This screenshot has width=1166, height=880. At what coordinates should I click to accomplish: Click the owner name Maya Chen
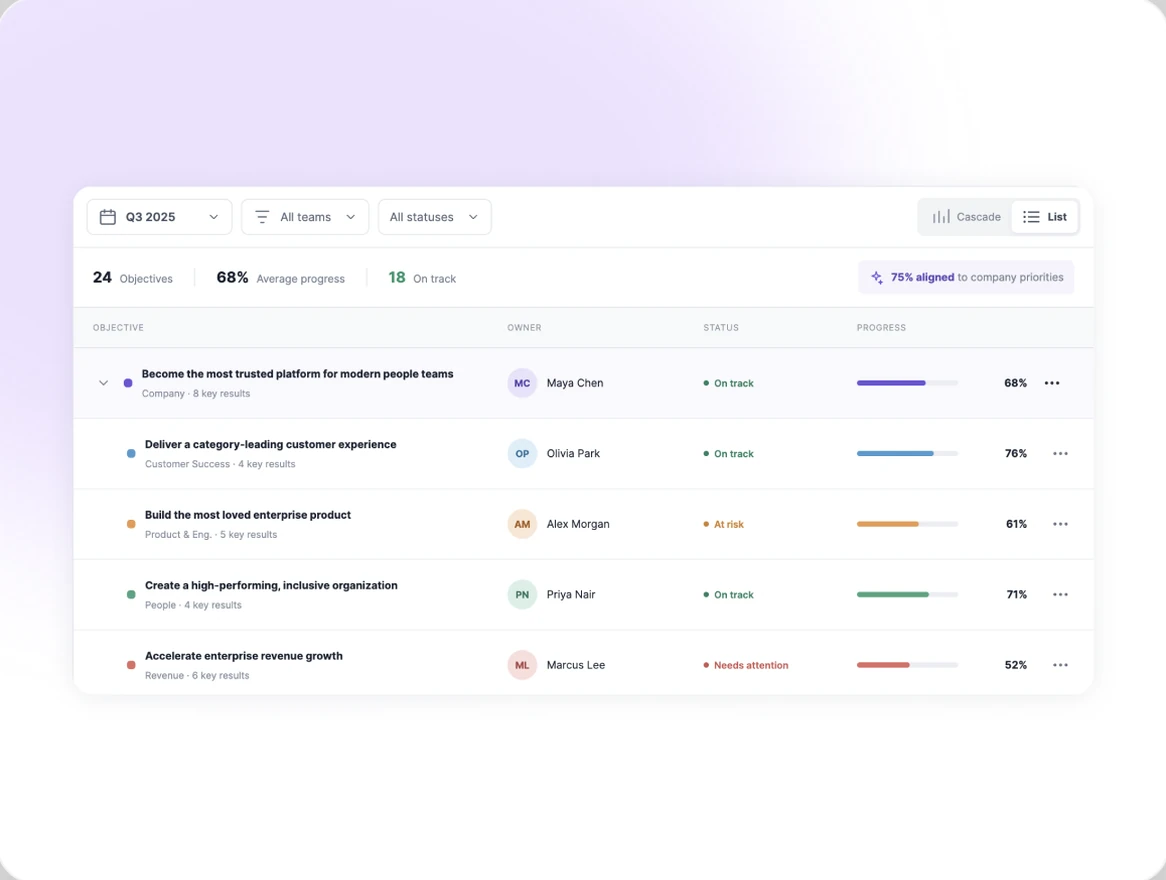pyautogui.click(x=575, y=383)
